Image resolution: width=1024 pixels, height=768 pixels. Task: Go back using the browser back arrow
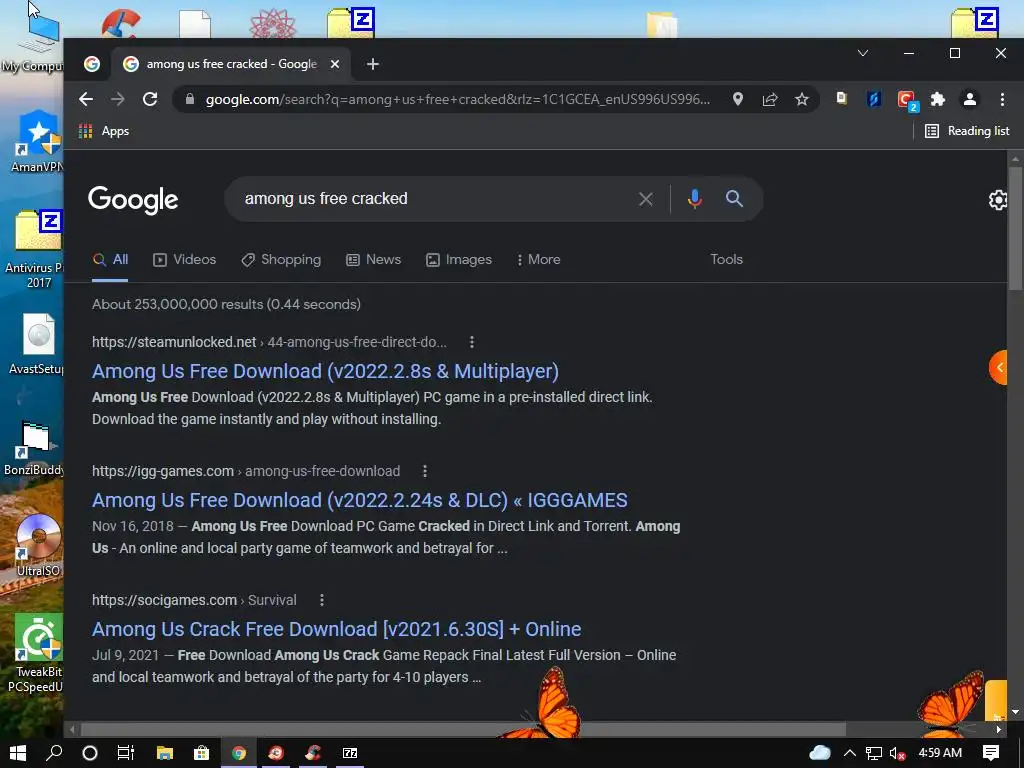[x=86, y=99]
